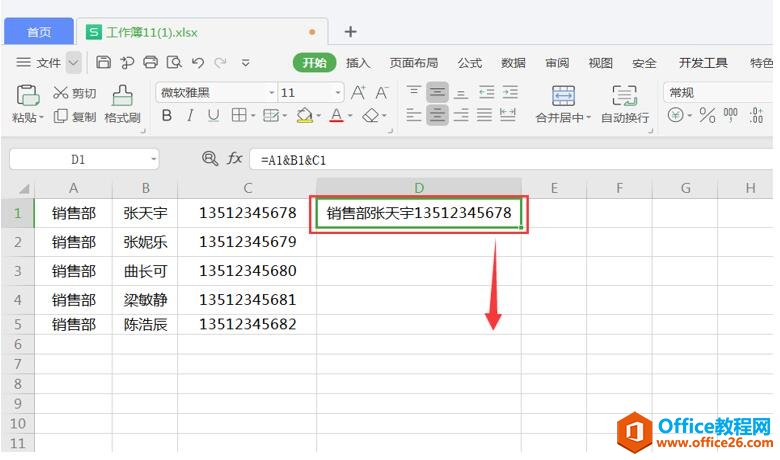This screenshot has height=460, width=780.
Task: Click the align right icon
Action: click(x=461, y=115)
